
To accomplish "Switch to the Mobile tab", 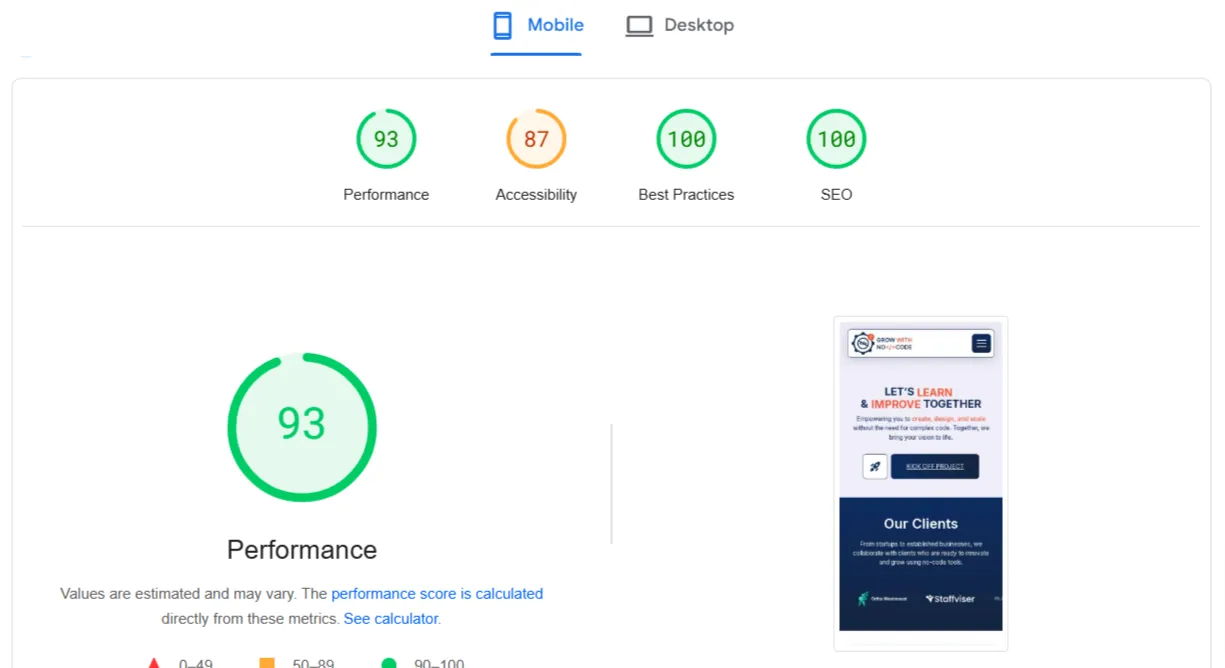I will [536, 26].
